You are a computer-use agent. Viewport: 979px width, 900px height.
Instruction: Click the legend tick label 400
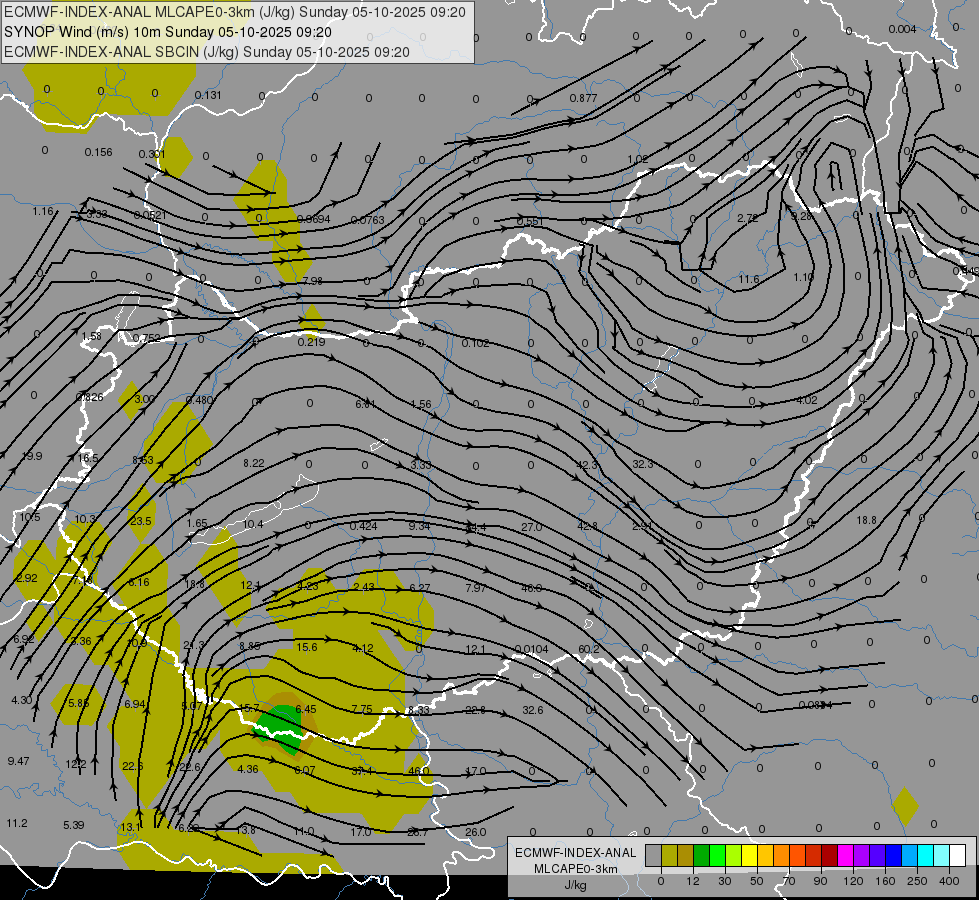(949, 881)
